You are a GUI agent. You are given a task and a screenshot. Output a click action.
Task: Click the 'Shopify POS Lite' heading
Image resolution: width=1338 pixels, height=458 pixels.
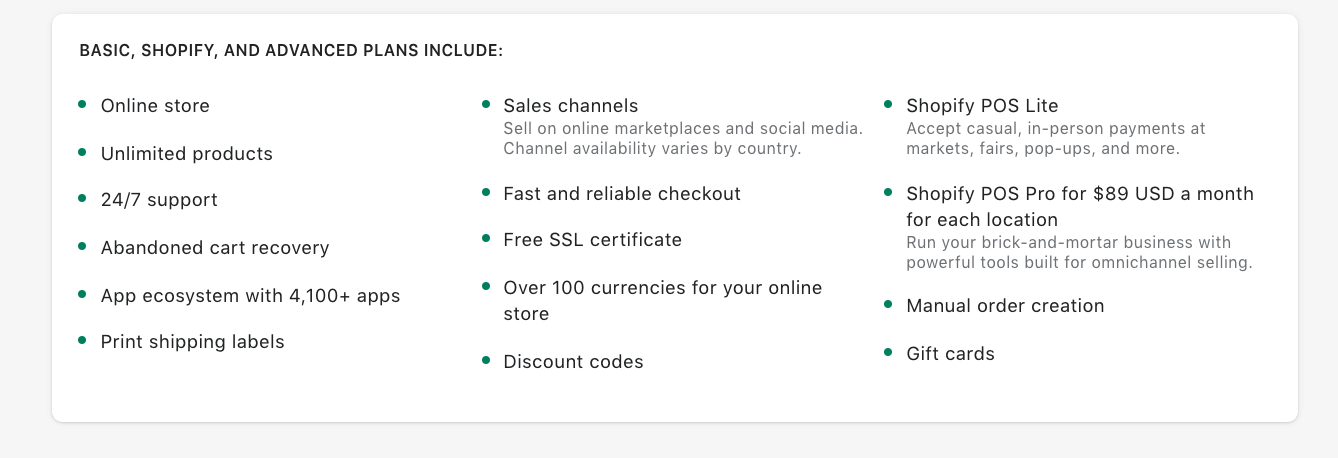tap(982, 106)
